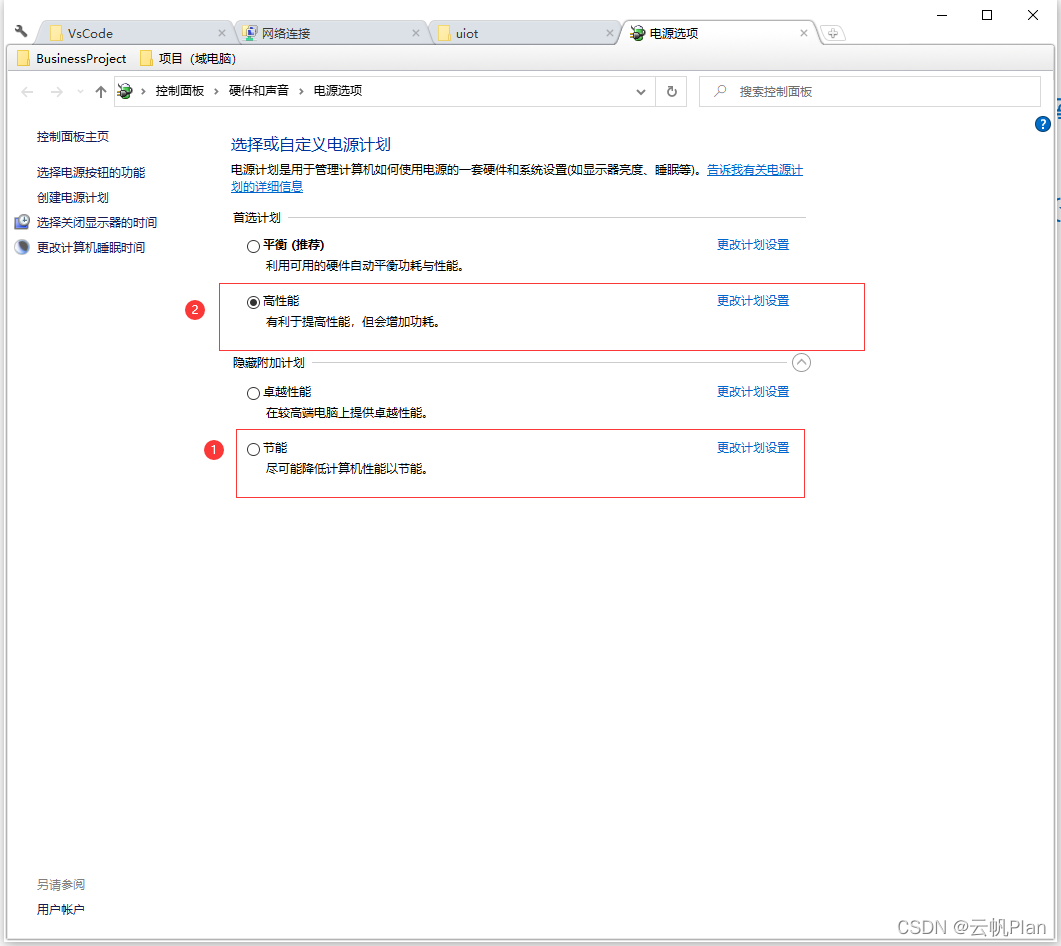1061x946 pixels.
Task: Open 创建电源计划 link
Action: click(72, 198)
